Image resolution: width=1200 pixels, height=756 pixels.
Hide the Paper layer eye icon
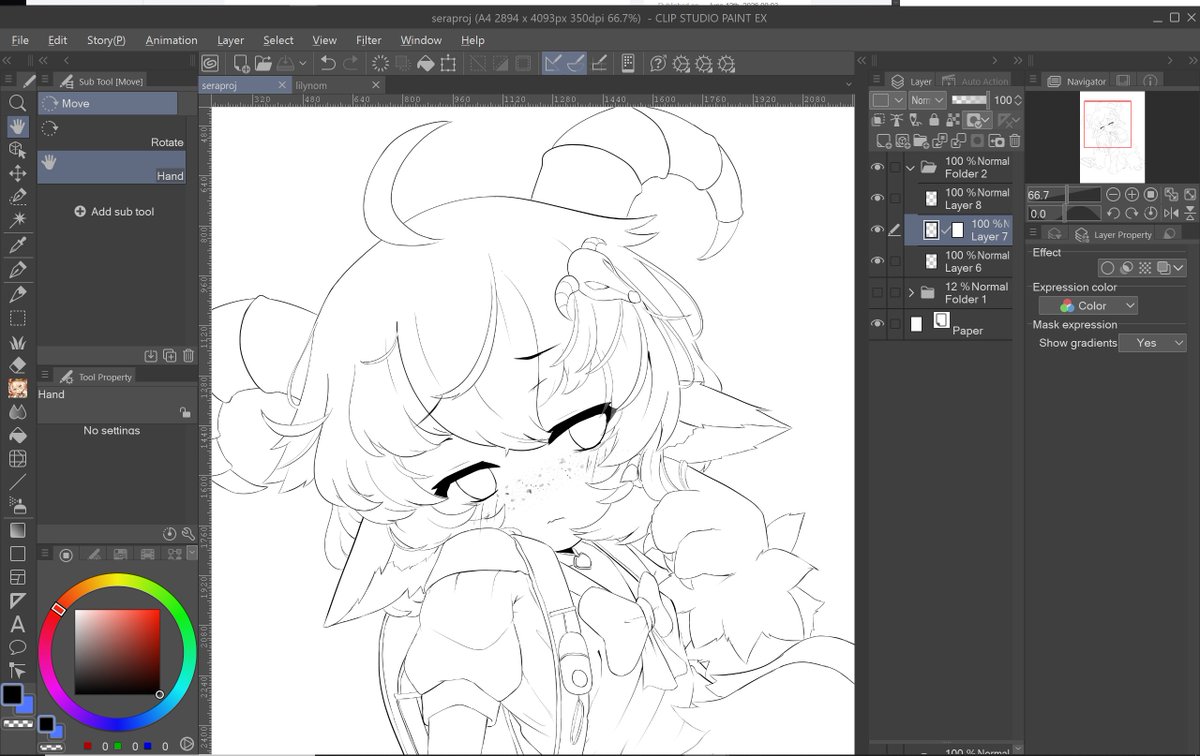point(877,323)
